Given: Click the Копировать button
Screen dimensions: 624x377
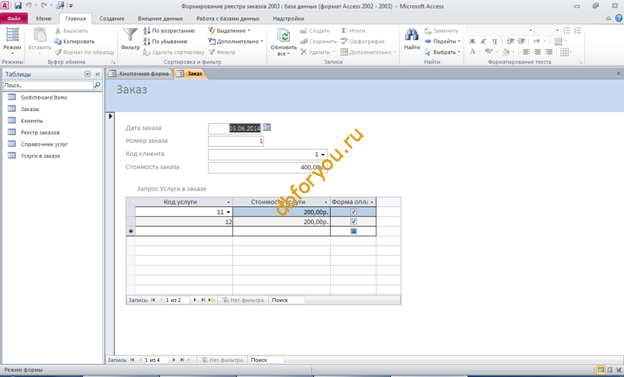Looking at the screenshot, I should pos(75,41).
